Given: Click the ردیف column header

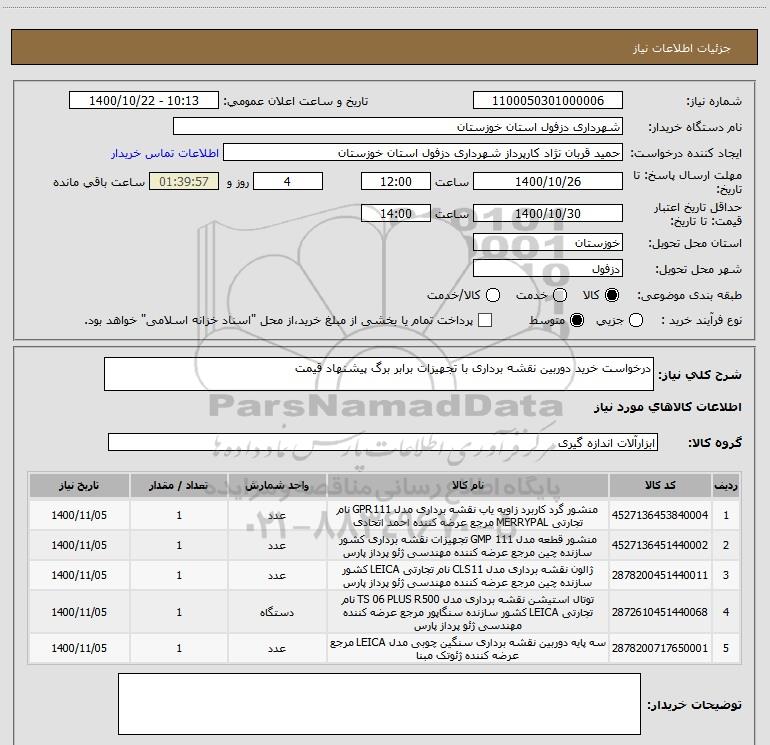Looking at the screenshot, I should click(726, 486).
